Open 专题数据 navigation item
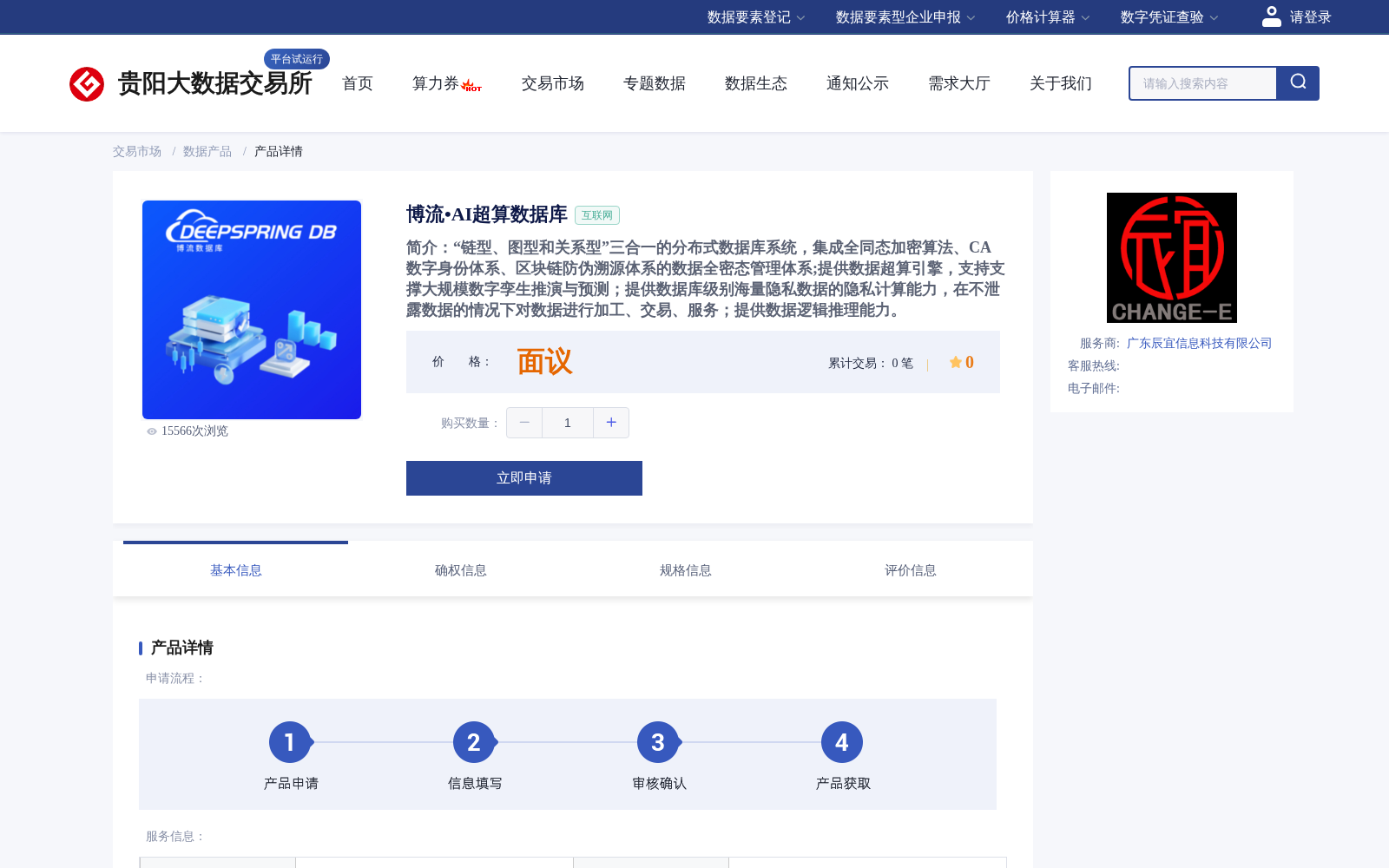The image size is (1389, 868). (655, 83)
